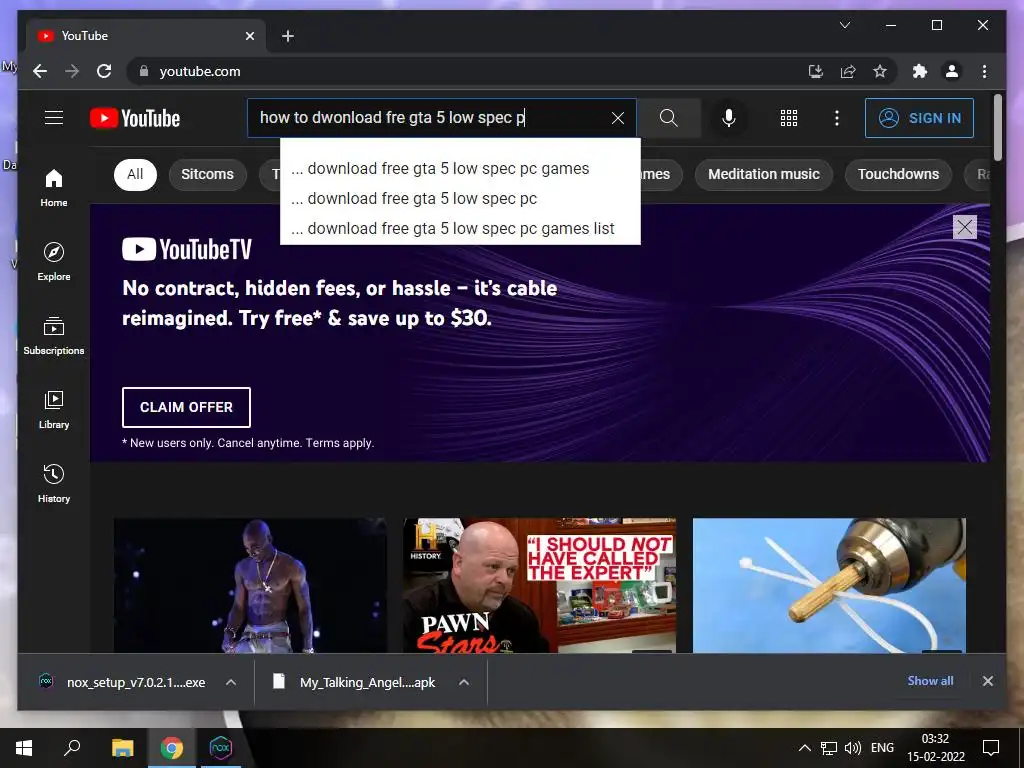Click the Chrome taskbar icon
The width and height of the screenshot is (1024, 768).
[172, 748]
